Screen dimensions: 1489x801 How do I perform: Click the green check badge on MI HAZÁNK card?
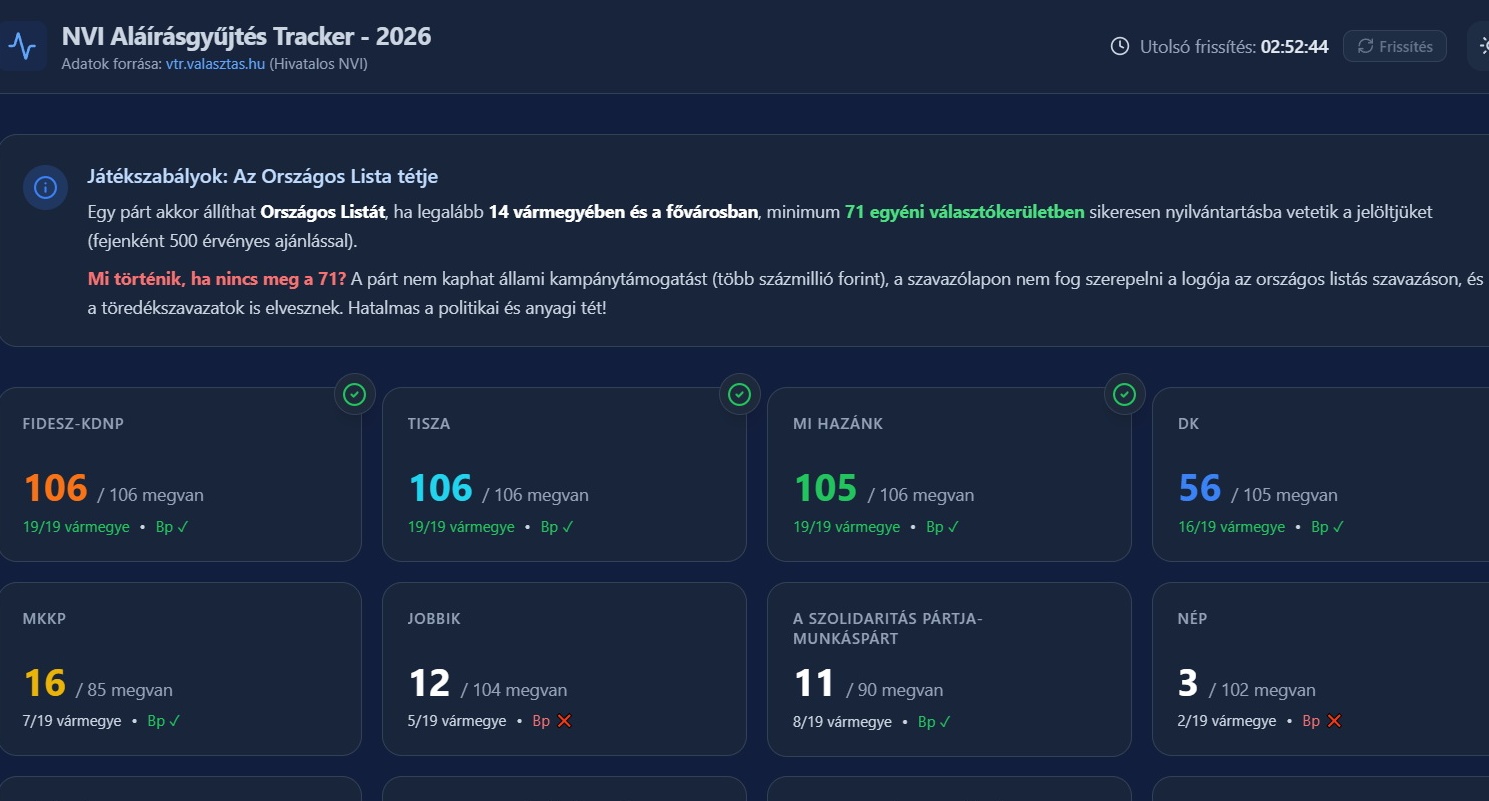[x=1124, y=395]
